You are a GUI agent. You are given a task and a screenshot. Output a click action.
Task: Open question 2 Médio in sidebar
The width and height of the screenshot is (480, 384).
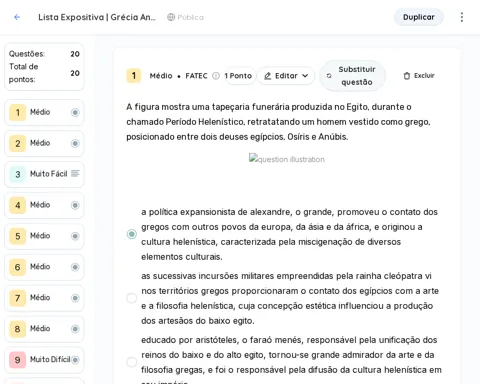44,143
